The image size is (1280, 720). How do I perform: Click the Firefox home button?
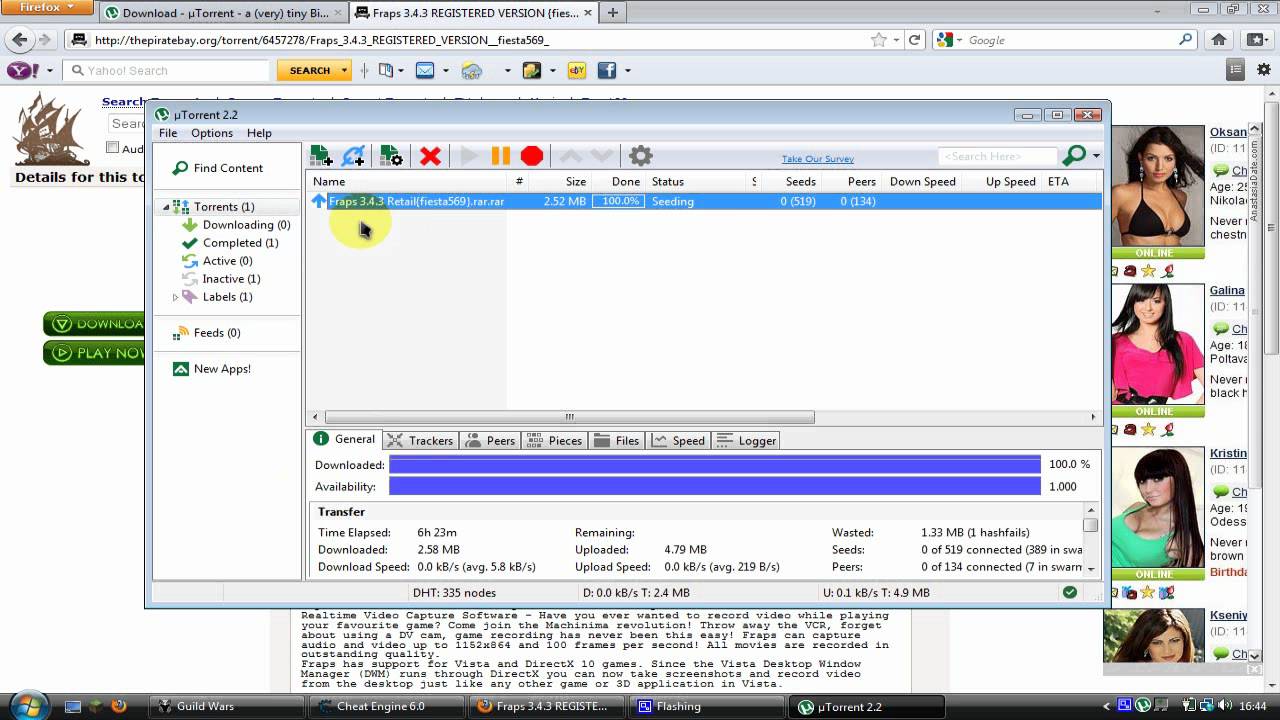(1219, 40)
